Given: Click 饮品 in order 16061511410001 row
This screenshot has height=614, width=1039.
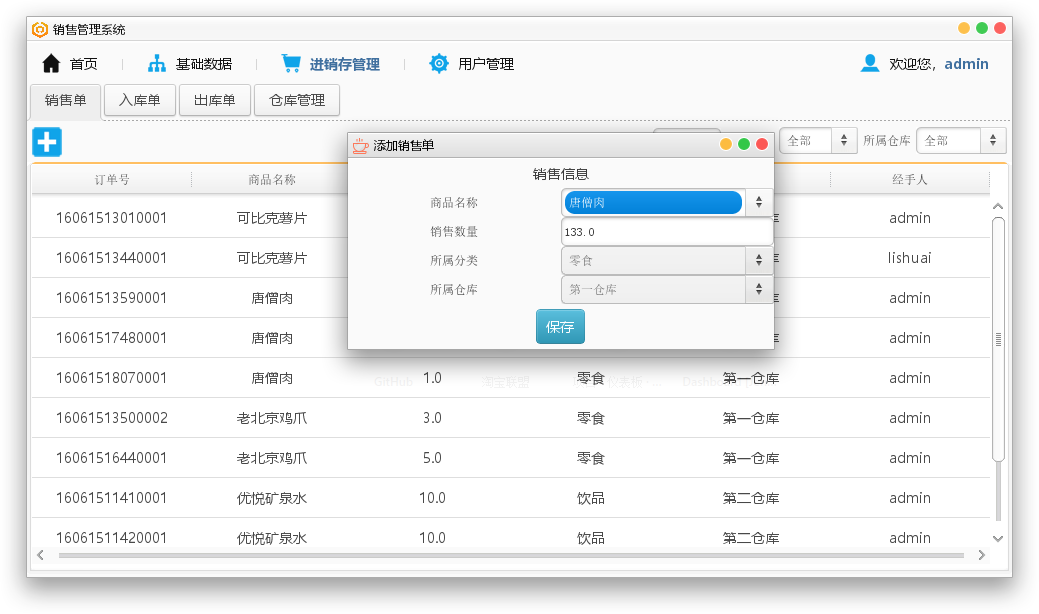Looking at the screenshot, I should (590, 498).
